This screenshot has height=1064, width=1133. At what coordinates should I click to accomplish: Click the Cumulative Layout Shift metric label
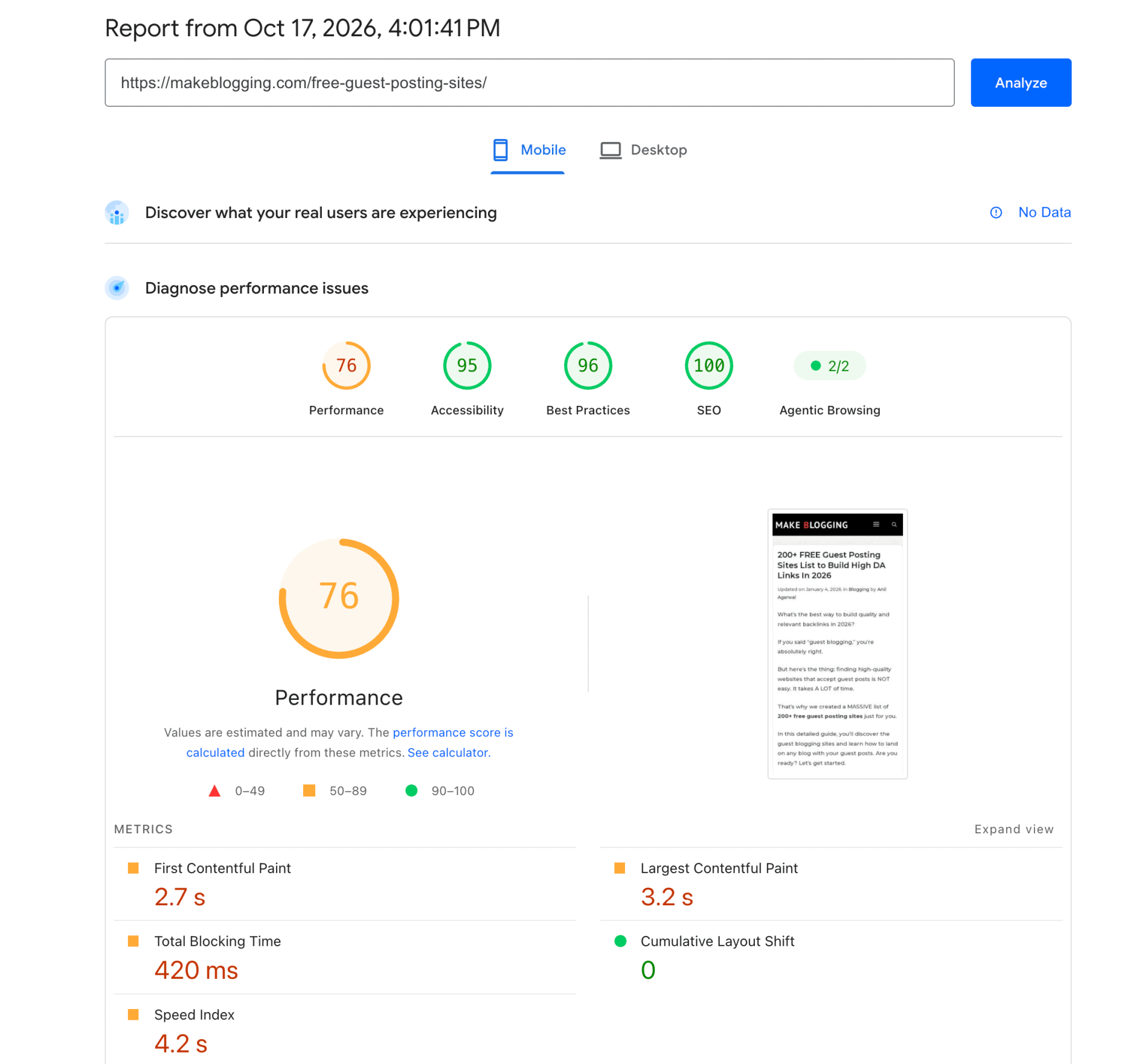(x=717, y=941)
